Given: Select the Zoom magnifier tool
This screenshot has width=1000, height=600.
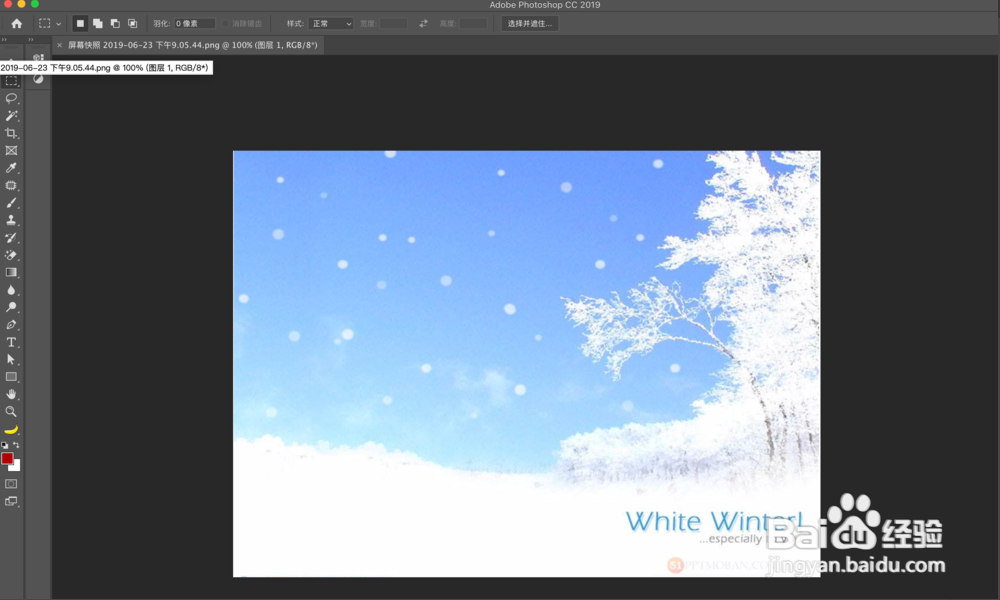Looking at the screenshot, I should [11, 412].
